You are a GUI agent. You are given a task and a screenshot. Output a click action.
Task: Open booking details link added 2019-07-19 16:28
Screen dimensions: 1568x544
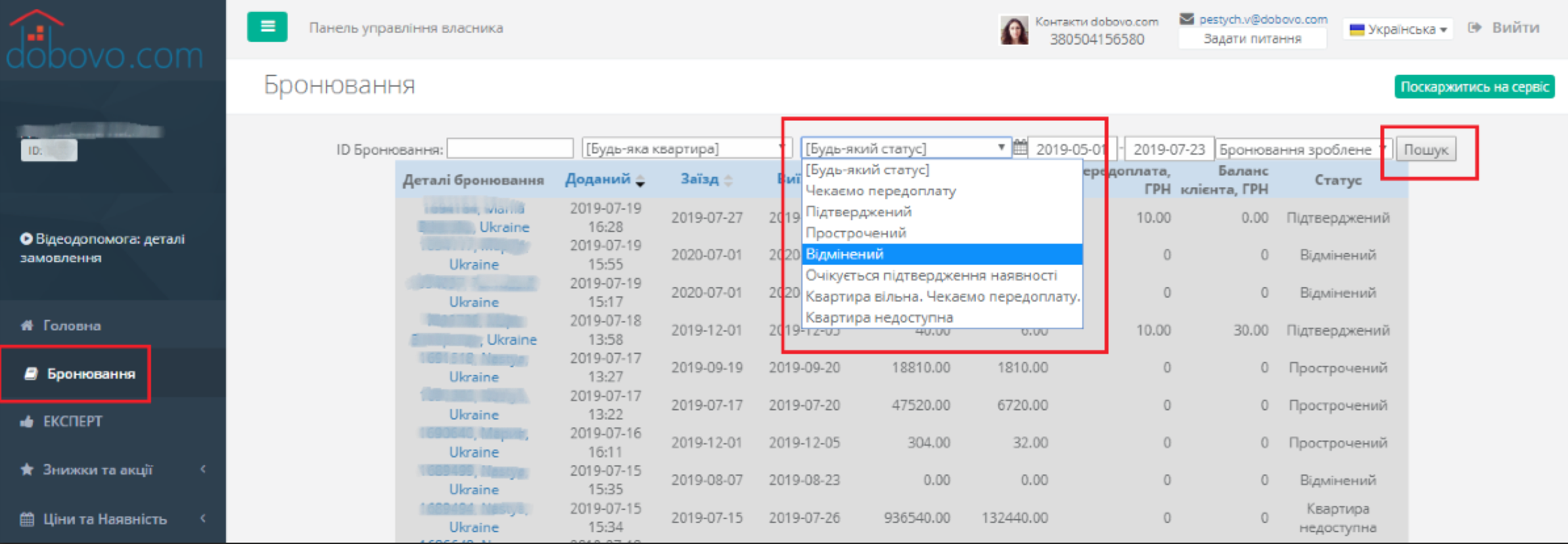click(x=473, y=217)
